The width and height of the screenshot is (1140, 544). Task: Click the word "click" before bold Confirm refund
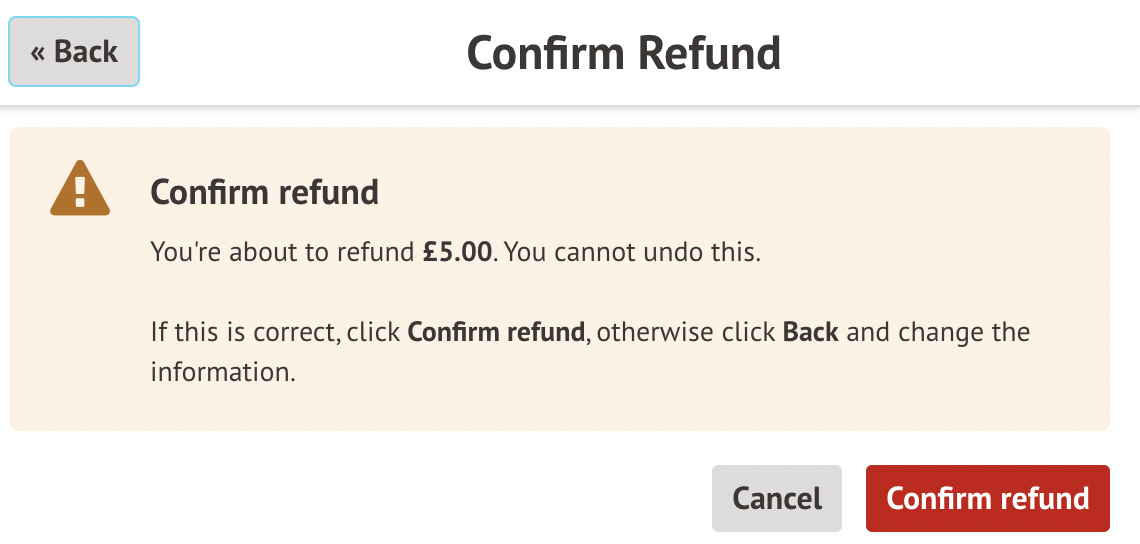(374, 331)
